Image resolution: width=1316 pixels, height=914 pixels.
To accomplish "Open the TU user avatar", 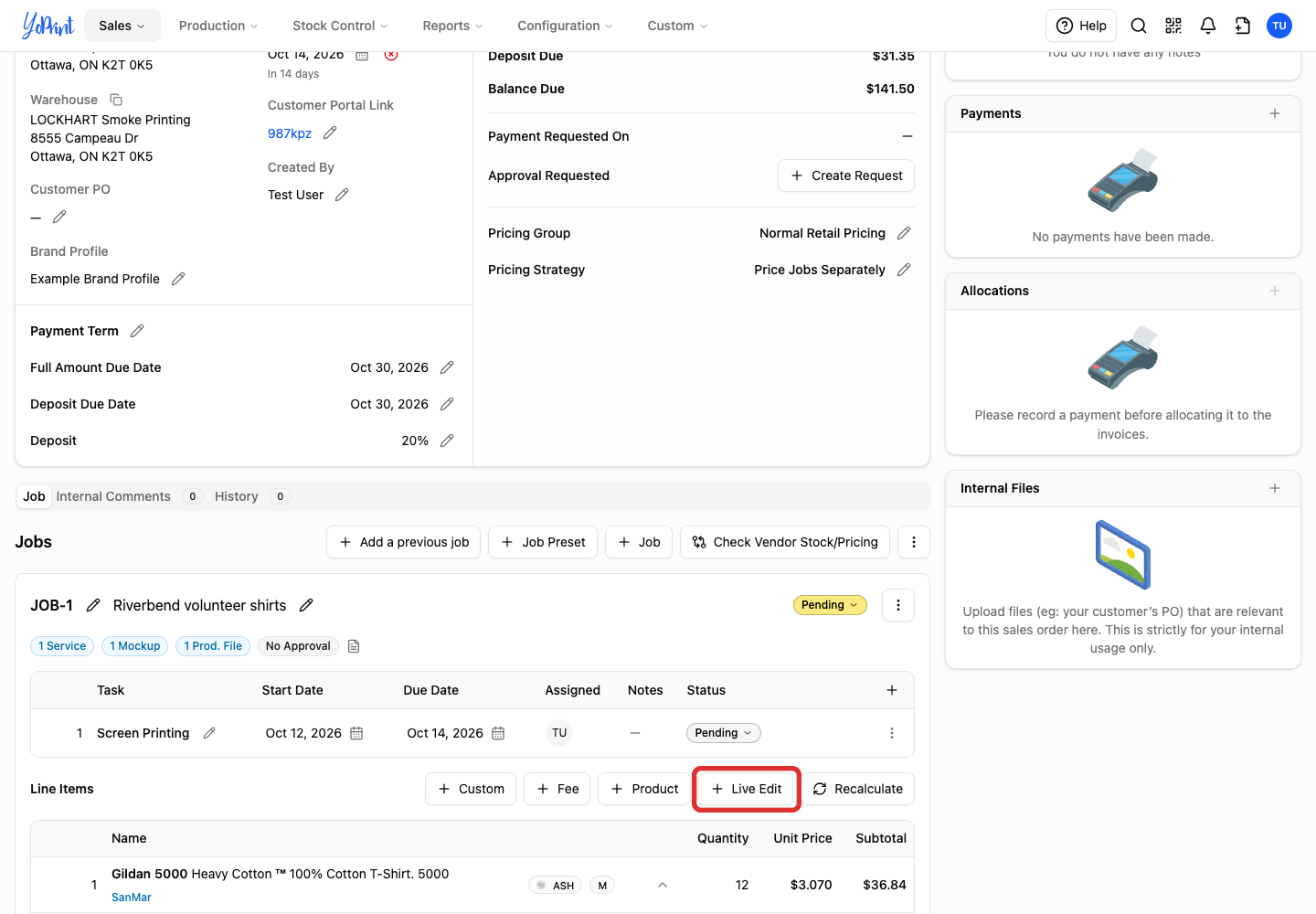I will tap(1279, 26).
